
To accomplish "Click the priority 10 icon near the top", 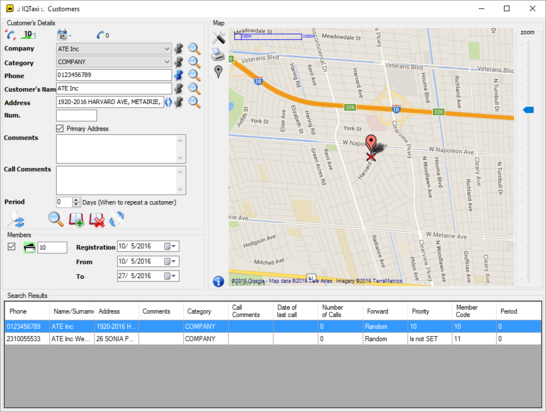I will (28, 34).
